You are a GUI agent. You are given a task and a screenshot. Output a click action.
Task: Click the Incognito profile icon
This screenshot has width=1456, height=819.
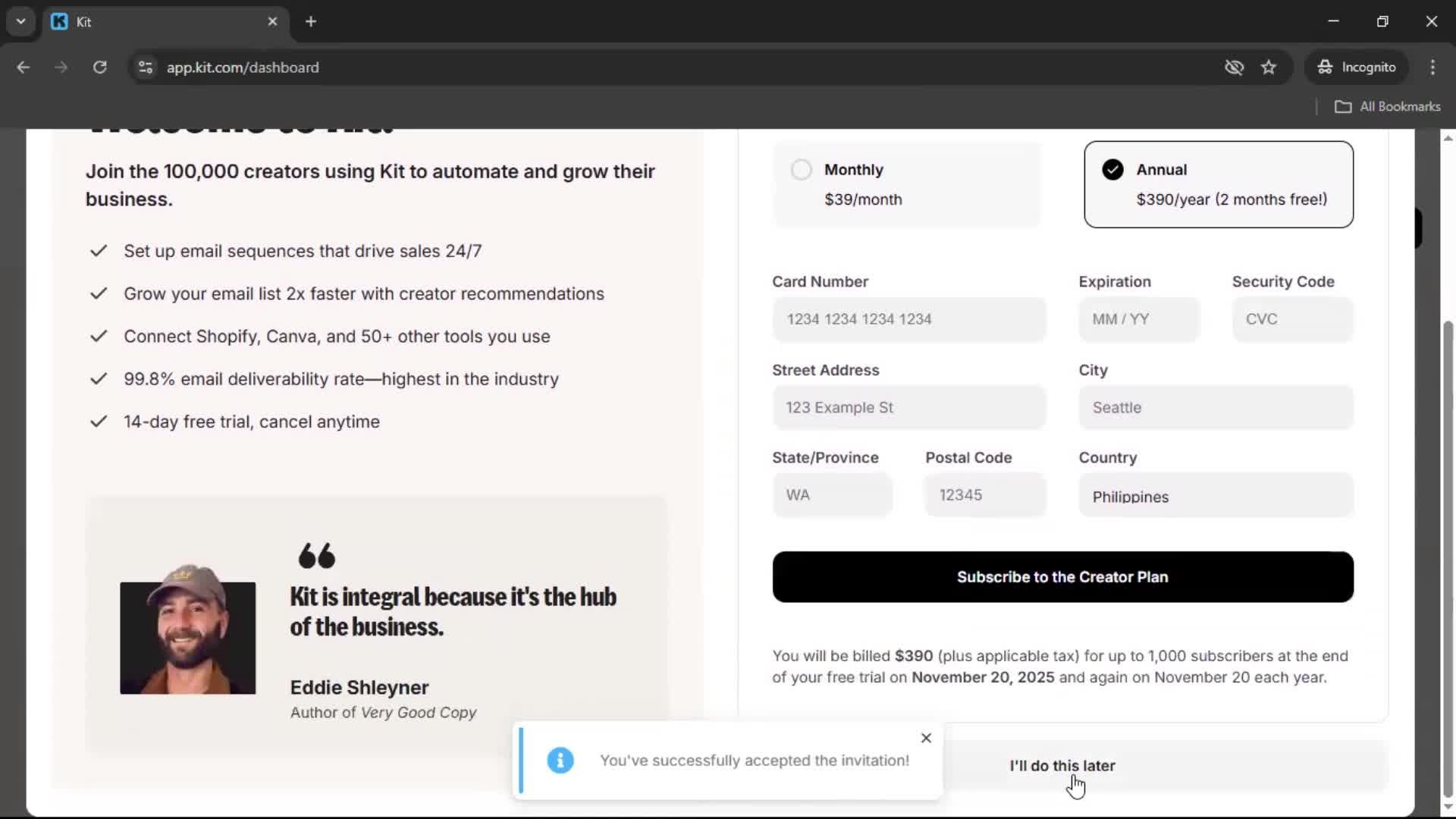point(1324,67)
